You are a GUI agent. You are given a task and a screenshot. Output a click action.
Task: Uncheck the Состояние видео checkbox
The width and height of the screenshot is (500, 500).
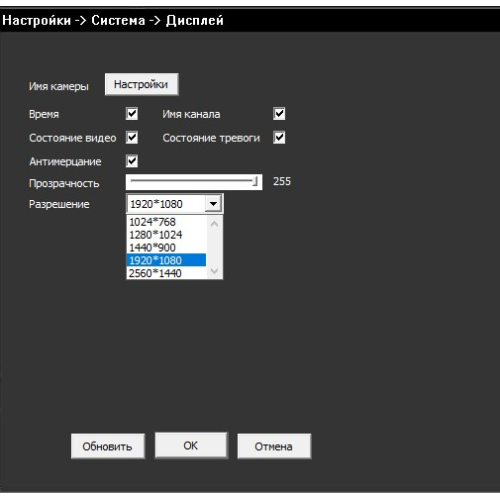coord(132,137)
